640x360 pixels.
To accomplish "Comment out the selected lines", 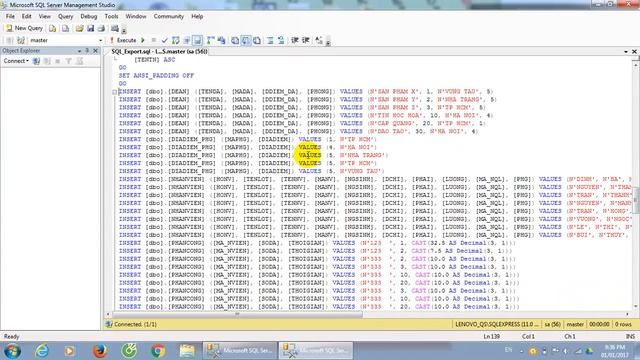I will 270,40.
